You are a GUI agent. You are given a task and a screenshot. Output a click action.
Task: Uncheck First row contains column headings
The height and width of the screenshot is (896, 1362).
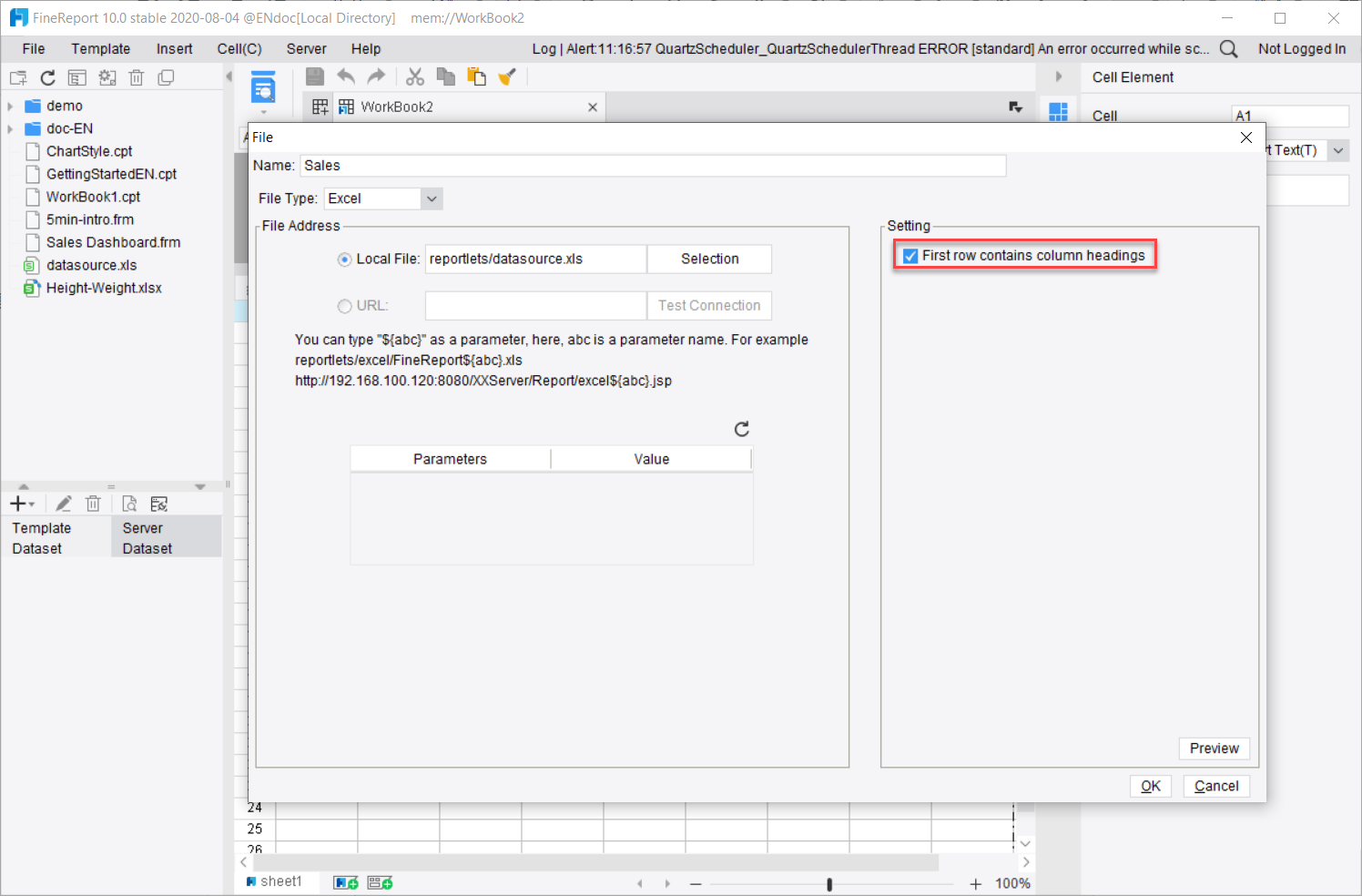pos(910,256)
